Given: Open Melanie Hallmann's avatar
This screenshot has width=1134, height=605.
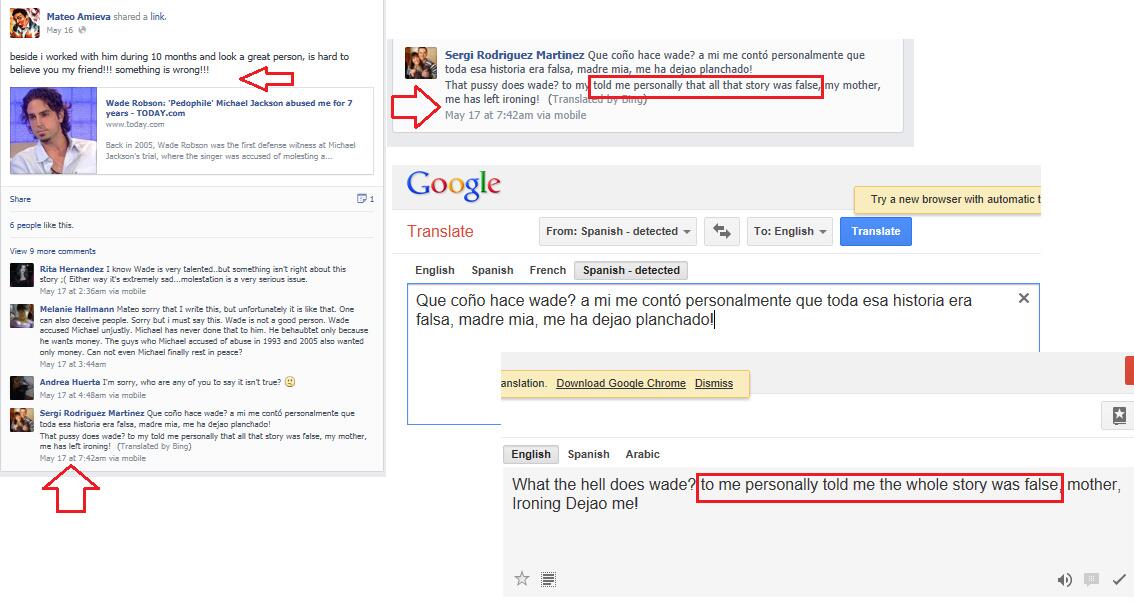Looking at the screenshot, I should (x=22, y=316).
